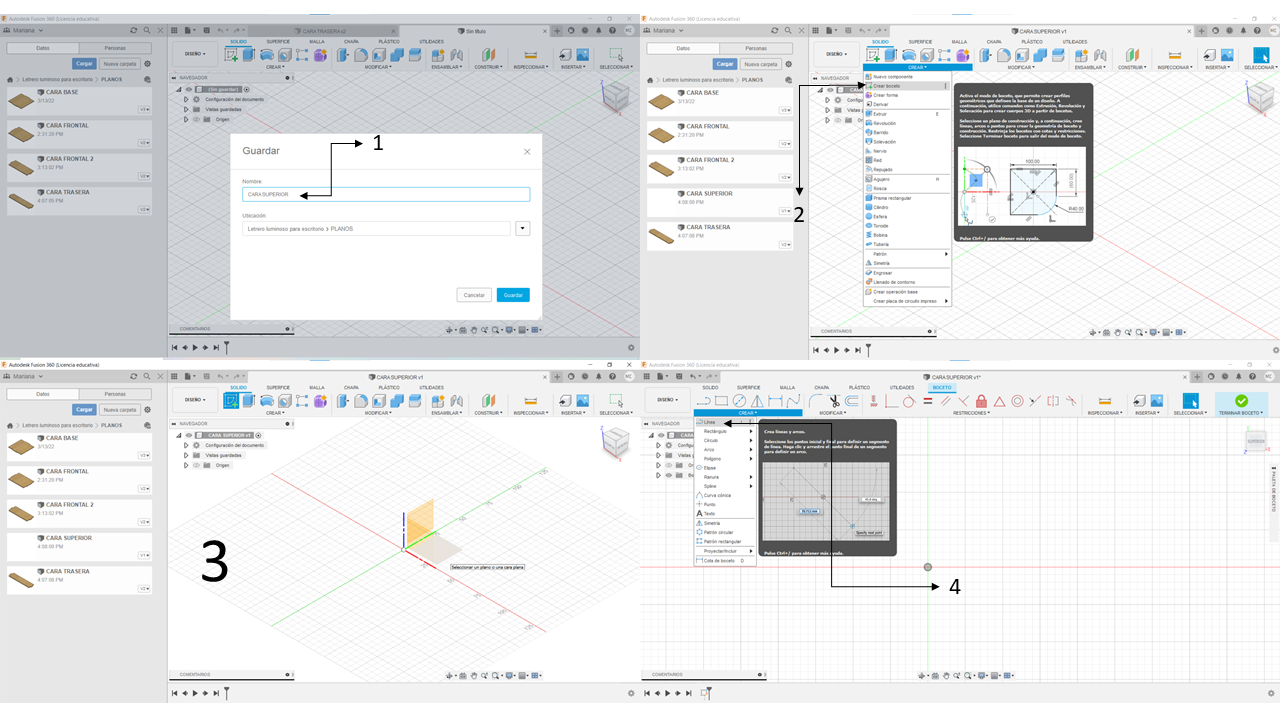1280x720 pixels.
Task: Click Create Sketch icon in top-left window toolbar
Action: [x=233, y=55]
